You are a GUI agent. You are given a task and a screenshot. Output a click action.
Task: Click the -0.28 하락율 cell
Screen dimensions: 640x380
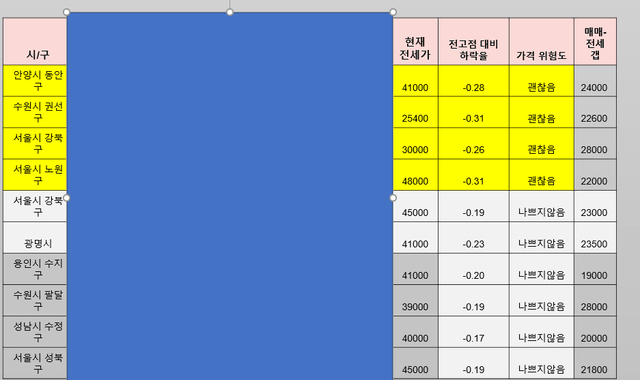473,81
